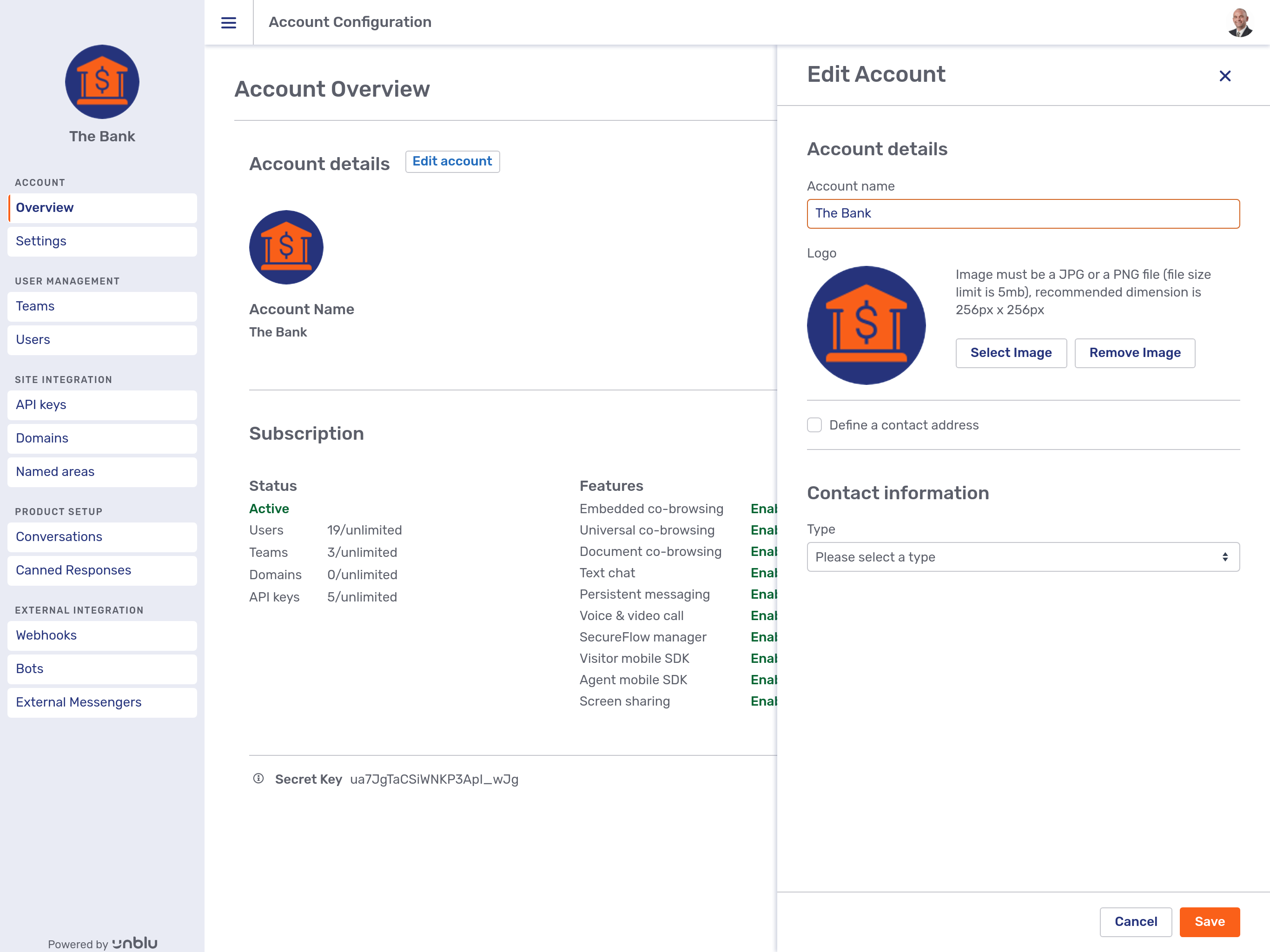
Task: Click the bank logo under Account details
Action: point(286,247)
